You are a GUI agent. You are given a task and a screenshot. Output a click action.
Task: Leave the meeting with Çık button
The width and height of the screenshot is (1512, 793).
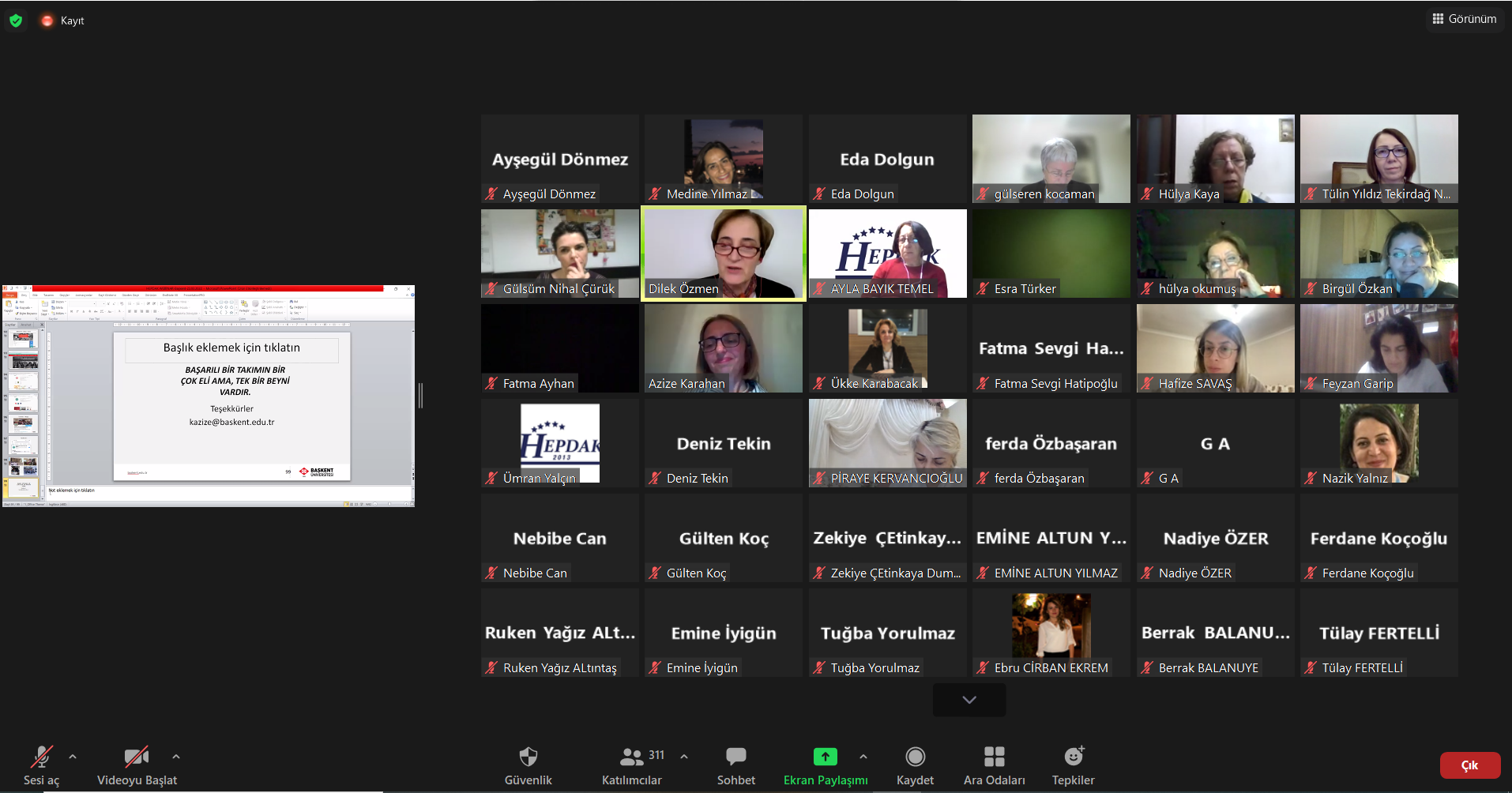pos(1469,765)
